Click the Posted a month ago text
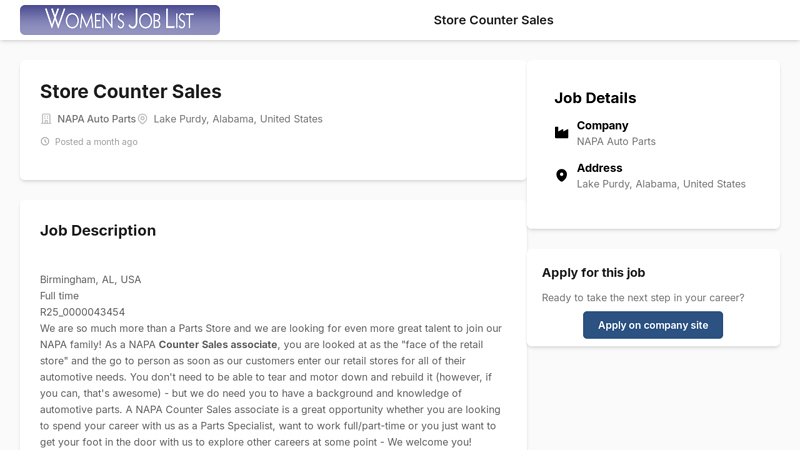This screenshot has height=450, width=800. [96, 142]
